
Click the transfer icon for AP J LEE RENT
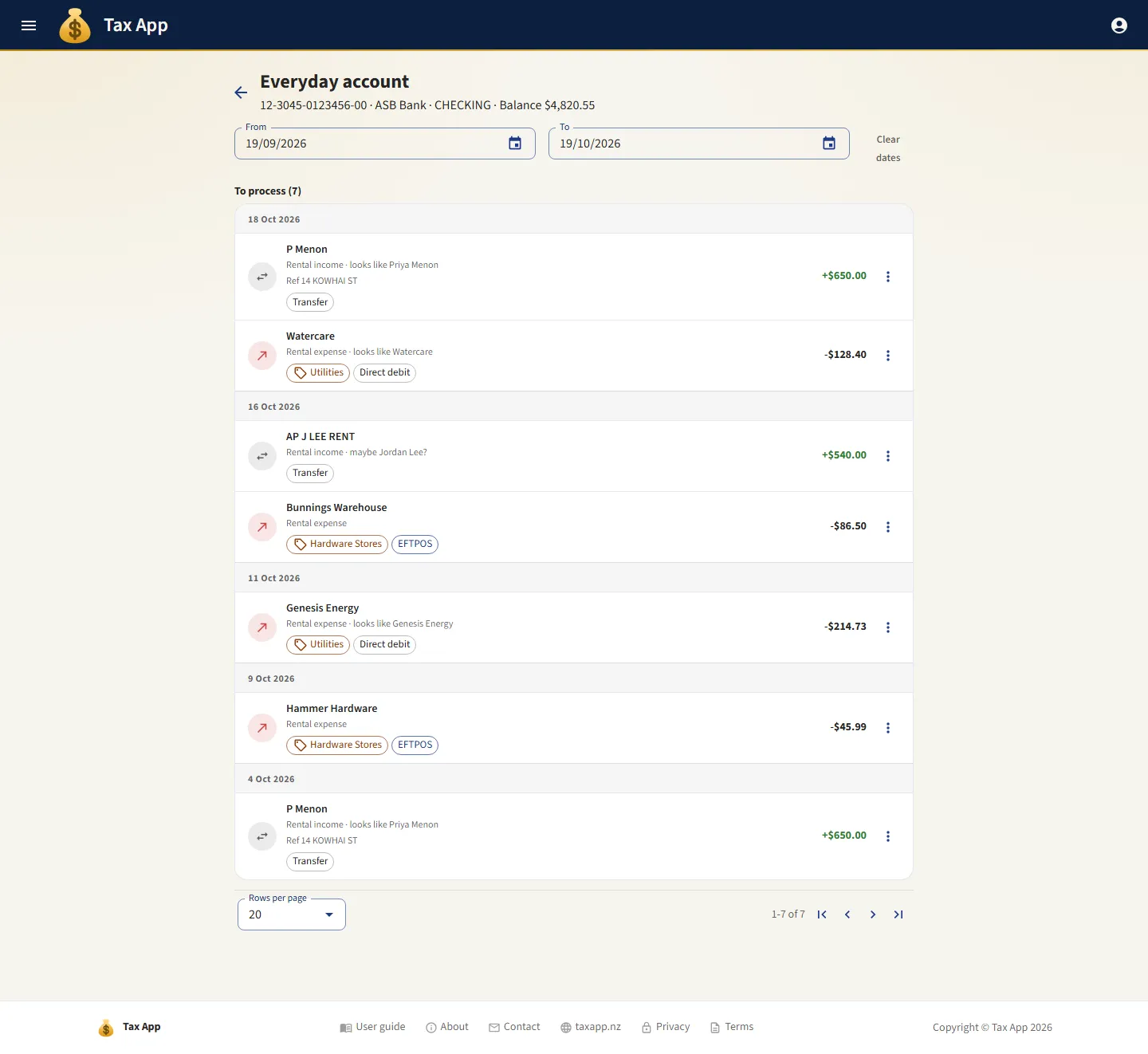[262, 456]
